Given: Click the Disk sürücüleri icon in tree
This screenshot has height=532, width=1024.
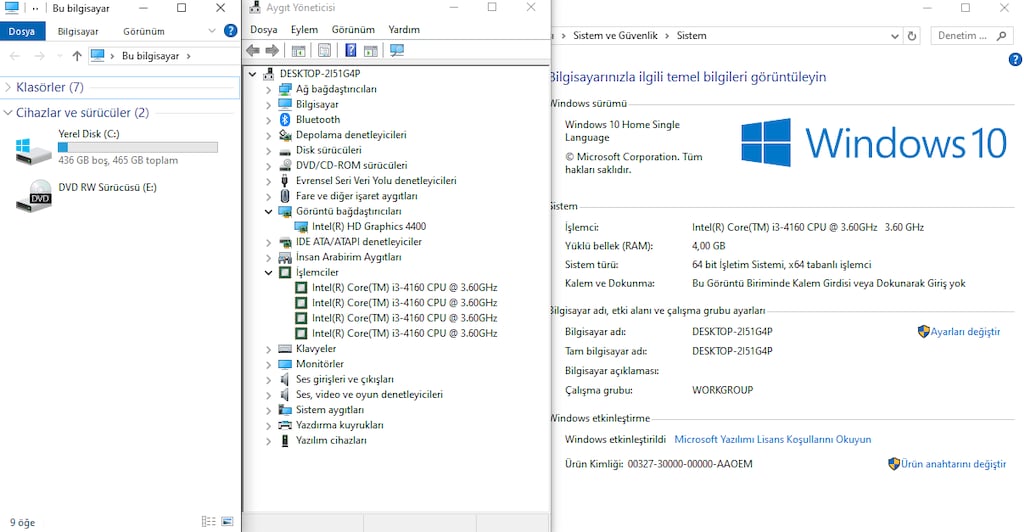Looking at the screenshot, I should click(285, 150).
